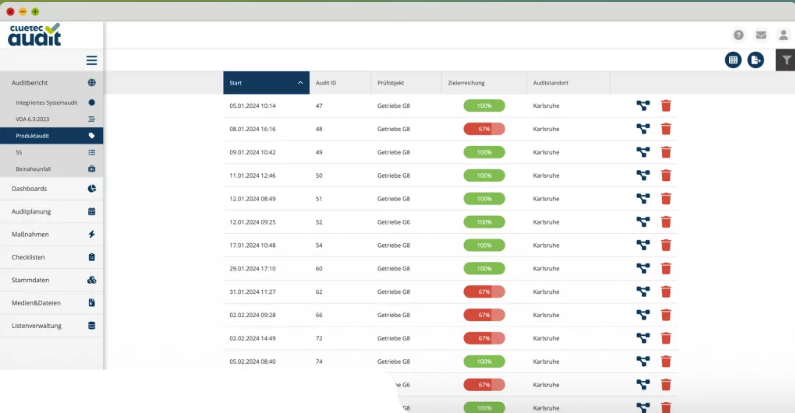Click Getriebe G6 in audit 52 row

coord(393,222)
